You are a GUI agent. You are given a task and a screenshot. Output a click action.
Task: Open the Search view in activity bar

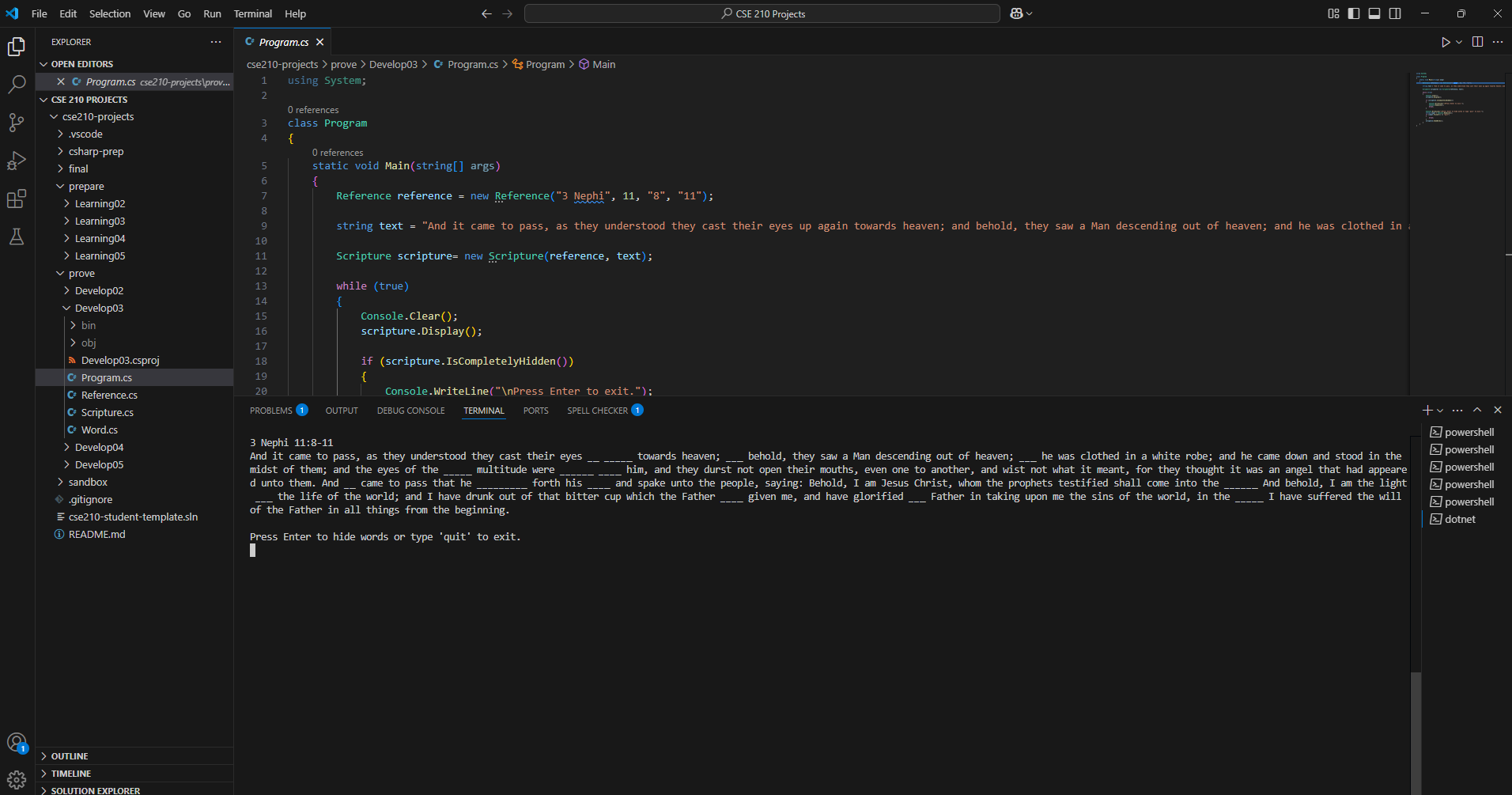click(x=17, y=85)
